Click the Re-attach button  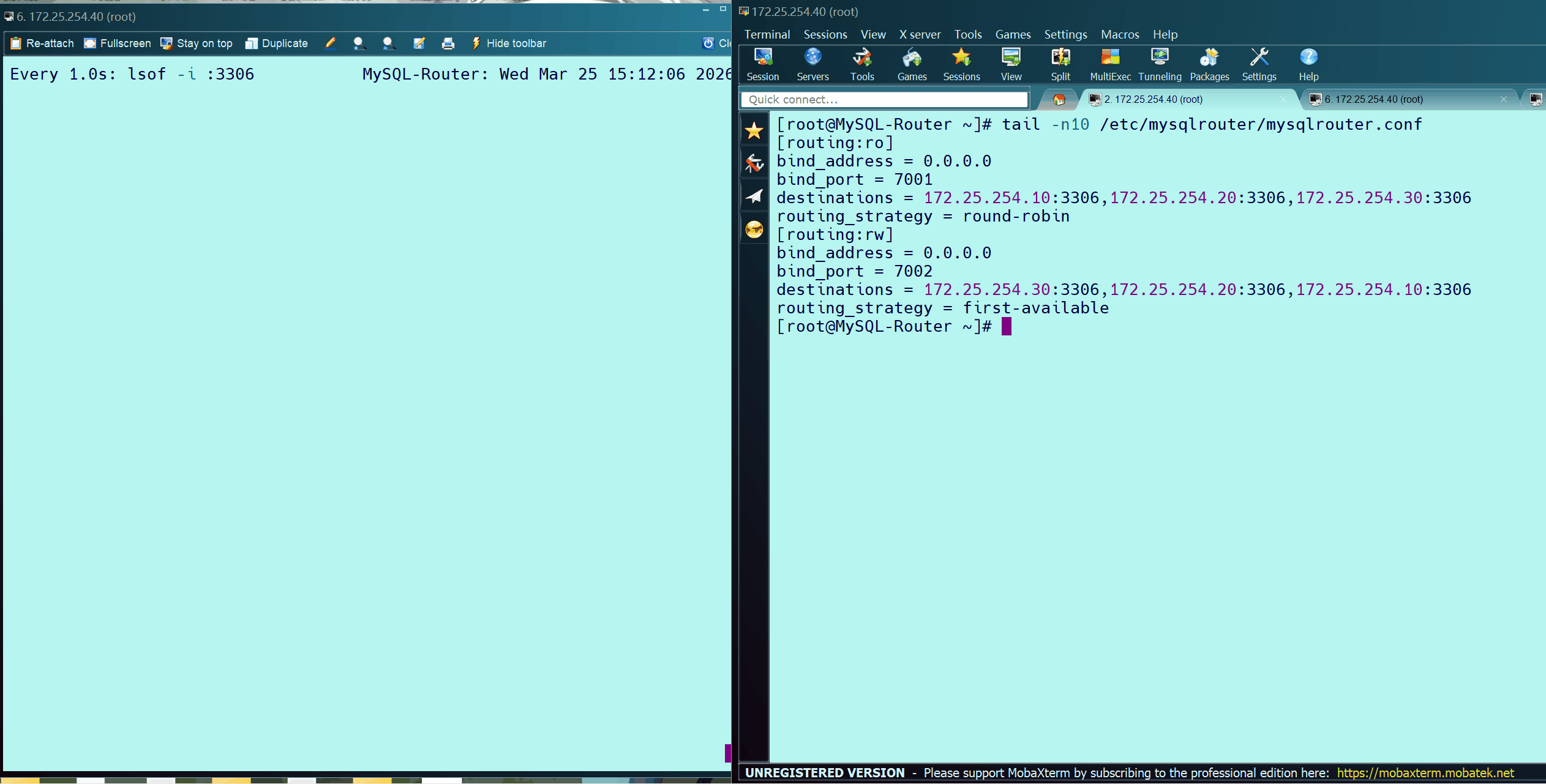[42, 43]
